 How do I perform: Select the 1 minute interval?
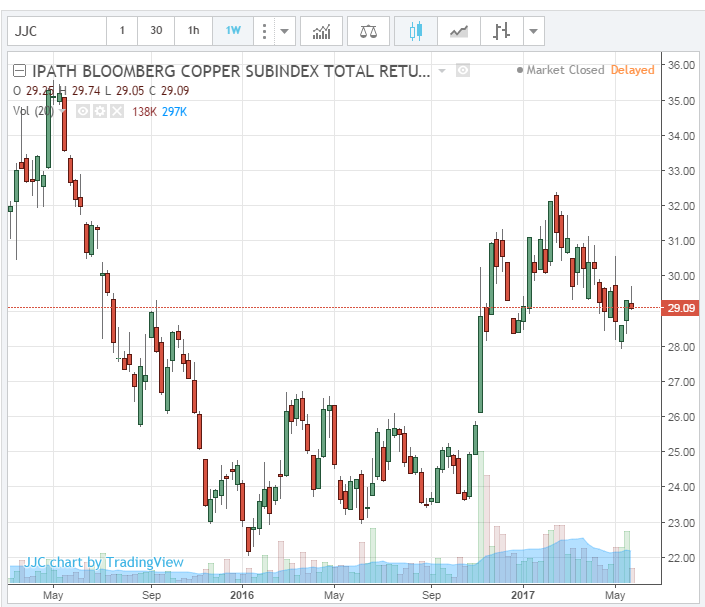tap(122, 31)
